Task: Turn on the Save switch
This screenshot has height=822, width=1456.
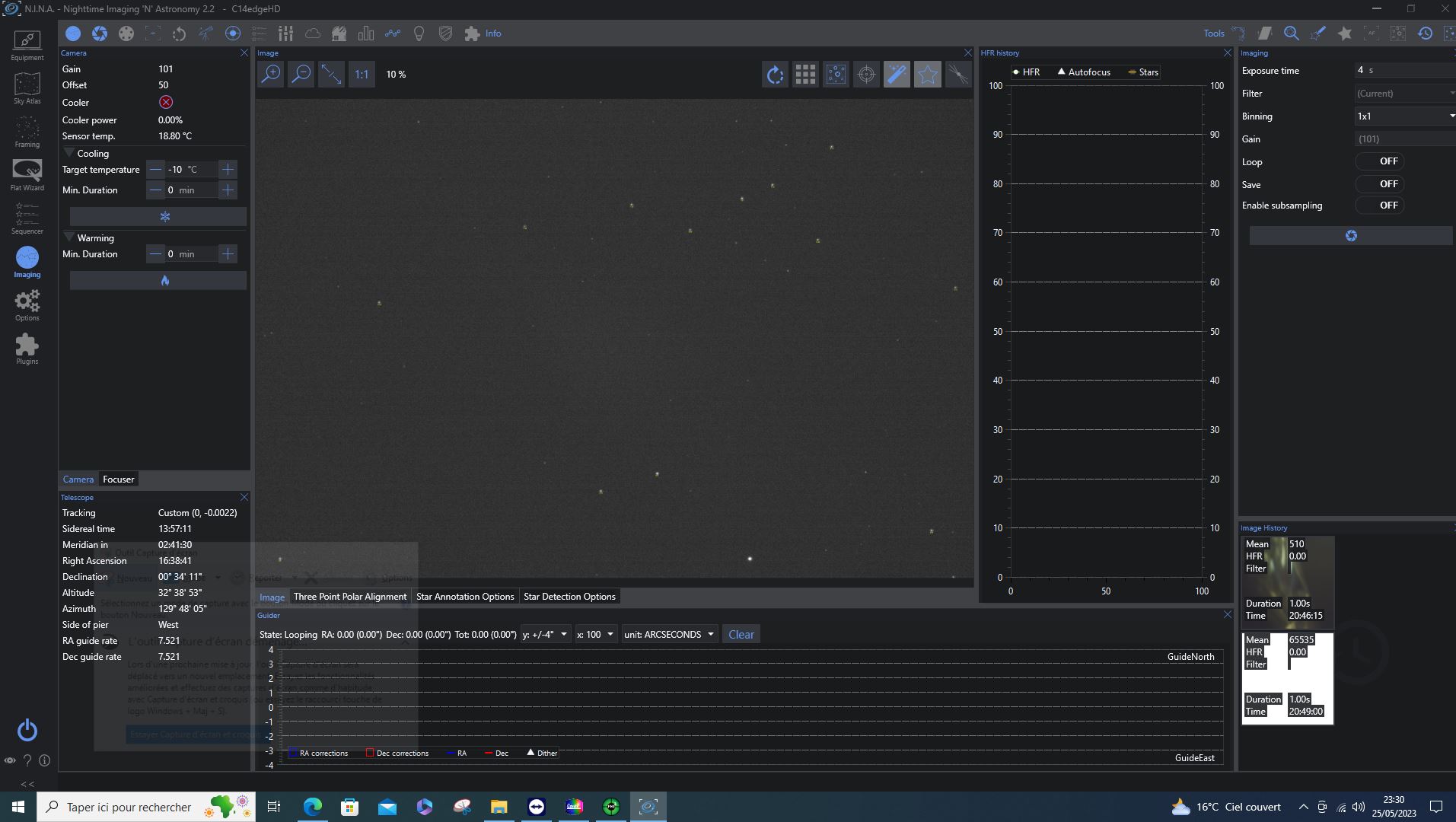Action: point(1380,184)
